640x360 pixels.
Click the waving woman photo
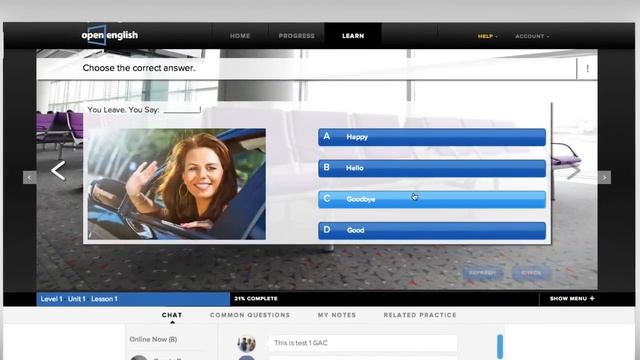click(177, 184)
